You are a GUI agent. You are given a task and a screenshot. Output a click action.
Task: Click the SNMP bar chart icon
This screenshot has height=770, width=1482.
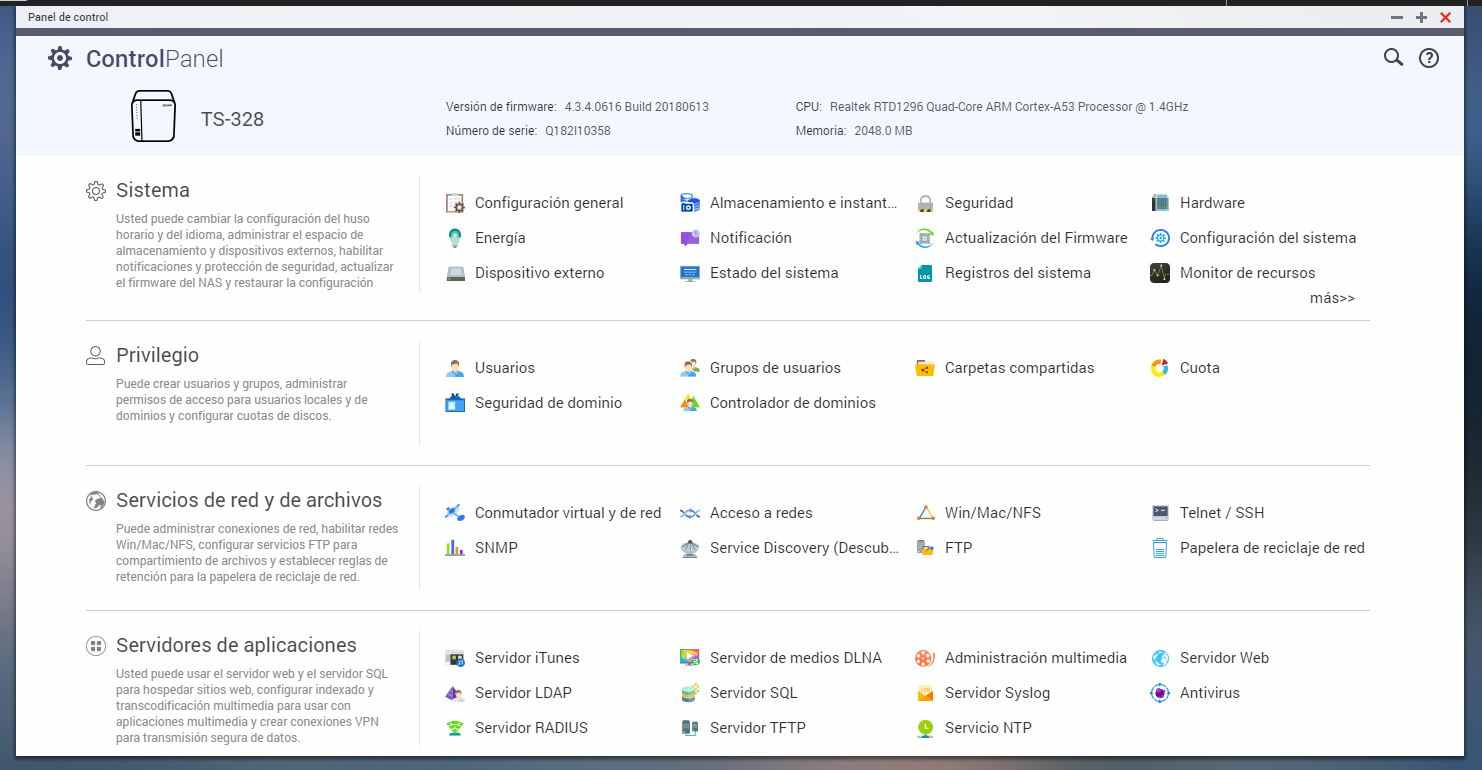click(455, 548)
